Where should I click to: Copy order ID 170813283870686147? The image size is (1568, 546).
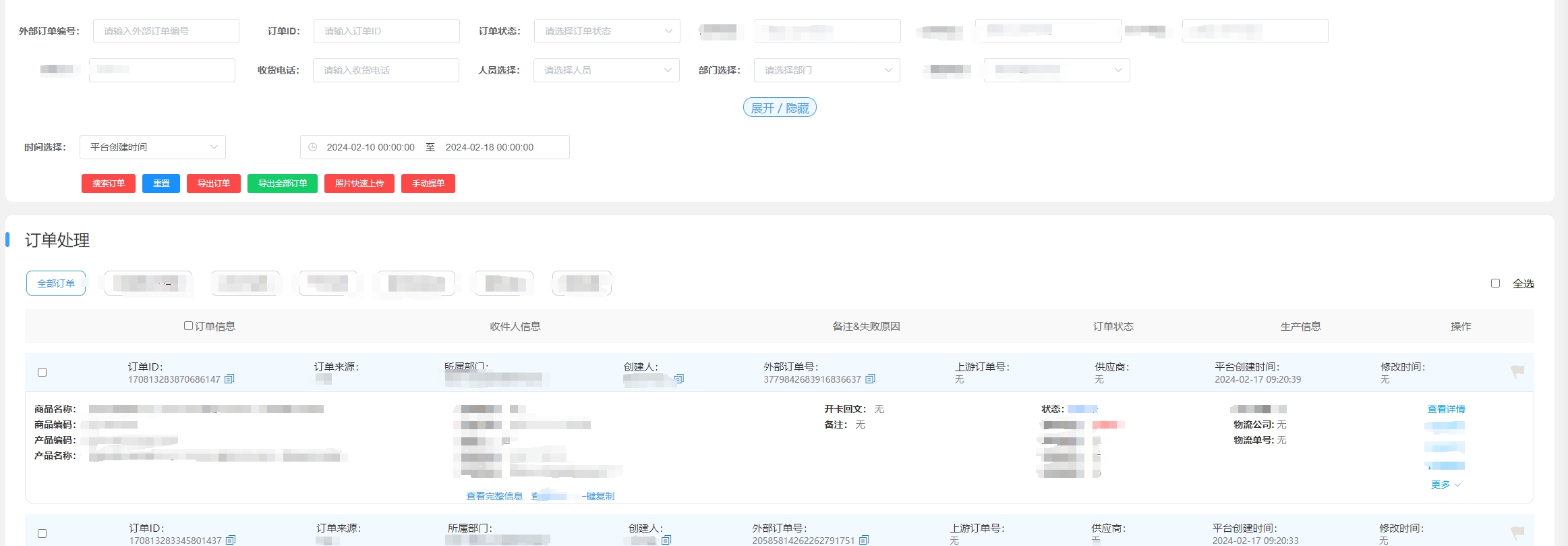229,379
